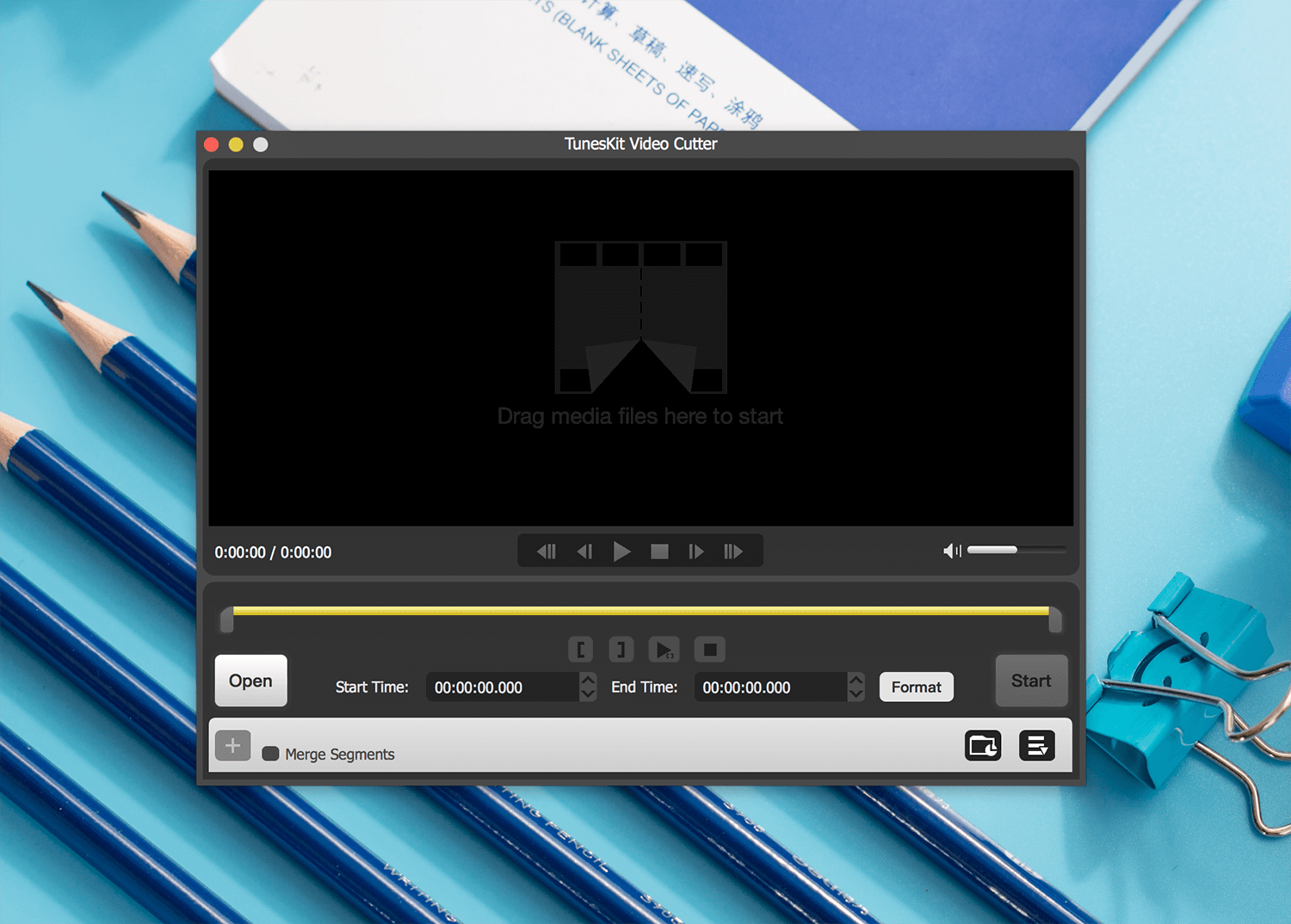Image resolution: width=1291 pixels, height=924 pixels.
Task: Increase Start Time with up arrow
Action: (x=588, y=680)
